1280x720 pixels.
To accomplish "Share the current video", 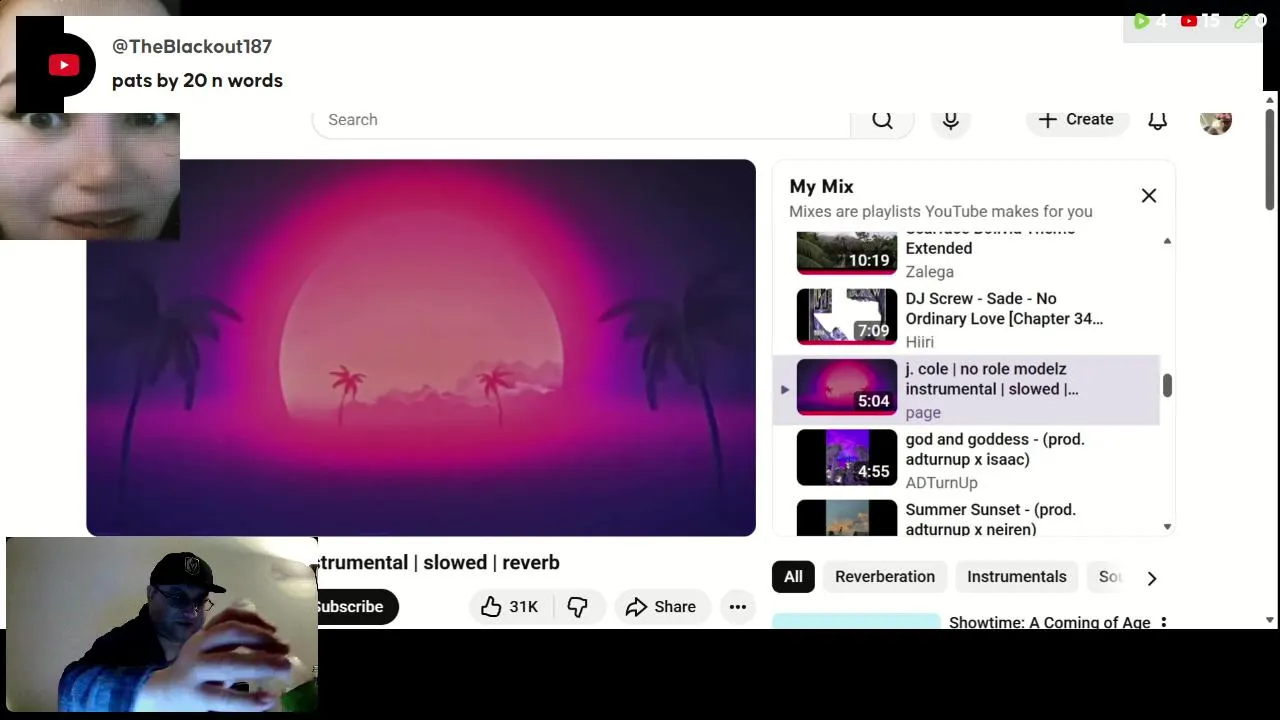I will coord(661,607).
